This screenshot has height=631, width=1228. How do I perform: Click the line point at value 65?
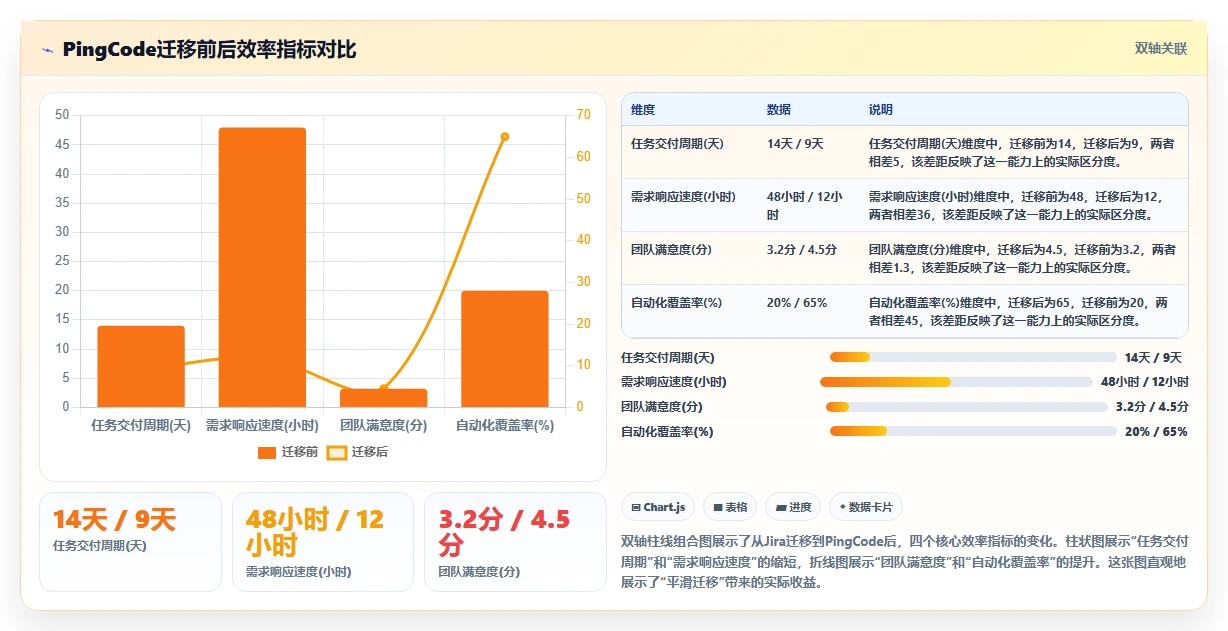504,137
